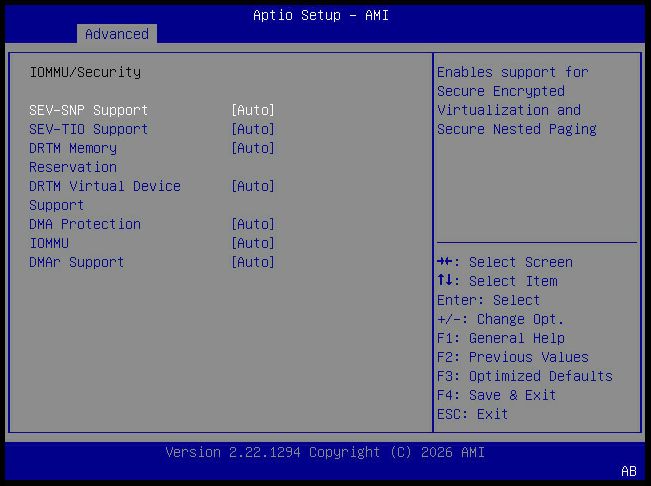Click the IOMMU/Security page heading
651x486 pixels.
85,72
